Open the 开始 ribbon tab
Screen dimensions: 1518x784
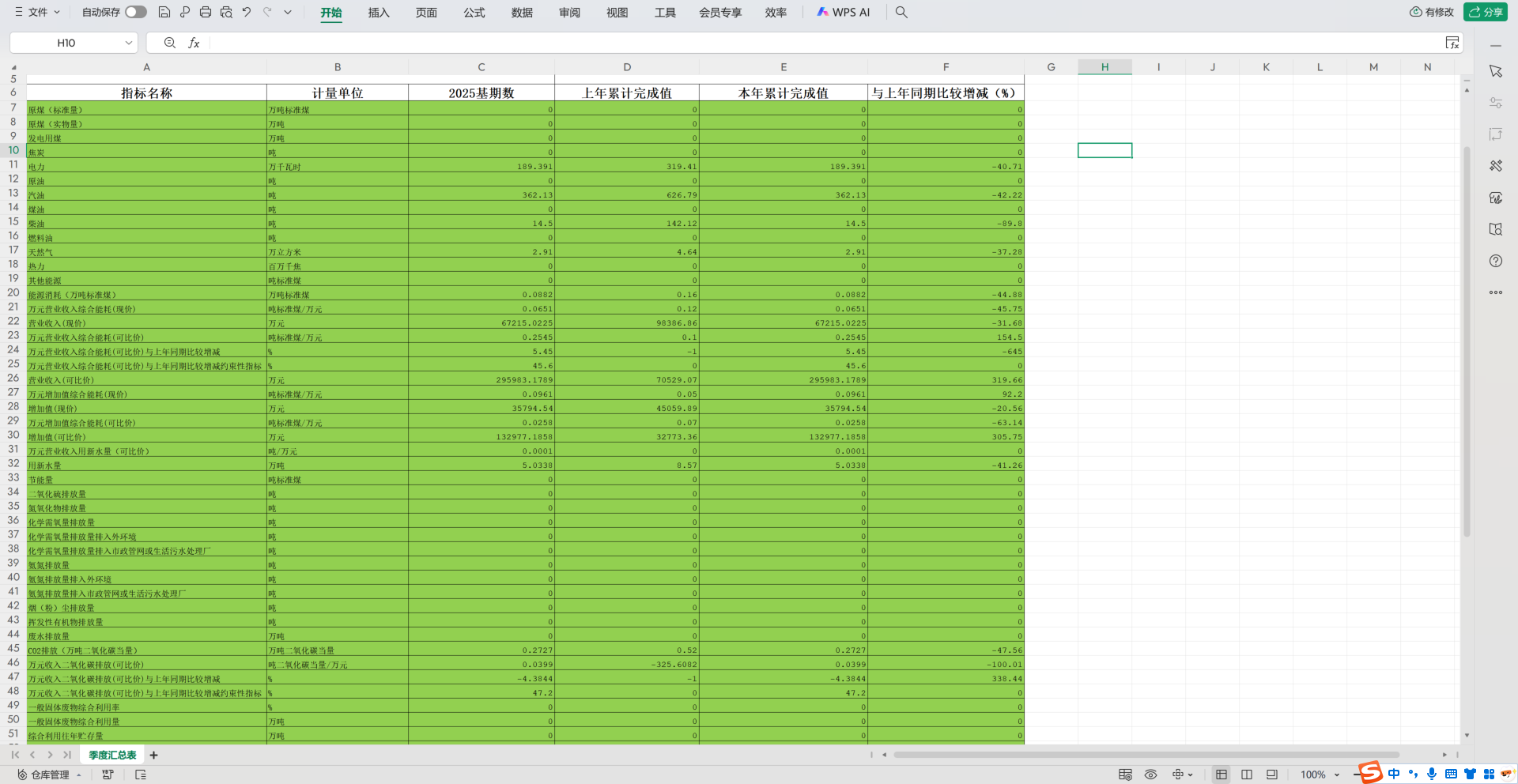[331, 13]
